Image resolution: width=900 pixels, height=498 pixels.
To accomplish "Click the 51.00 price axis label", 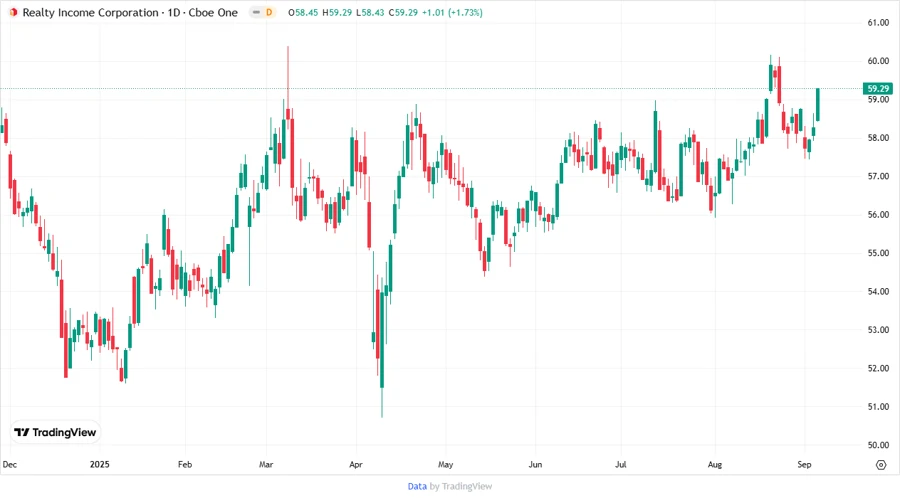I will coord(878,407).
